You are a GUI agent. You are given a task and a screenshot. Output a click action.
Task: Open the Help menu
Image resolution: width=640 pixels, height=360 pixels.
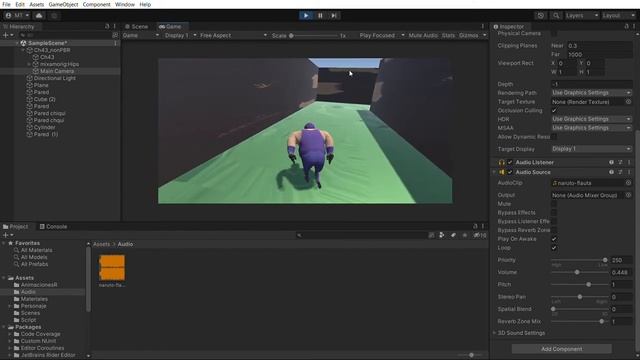click(145, 4)
